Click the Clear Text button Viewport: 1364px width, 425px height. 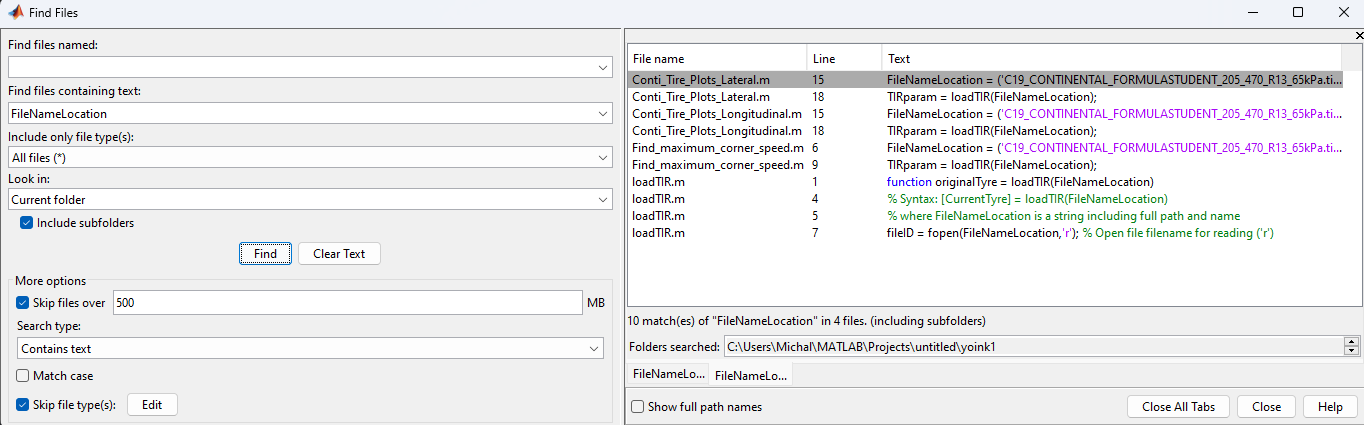click(x=339, y=254)
